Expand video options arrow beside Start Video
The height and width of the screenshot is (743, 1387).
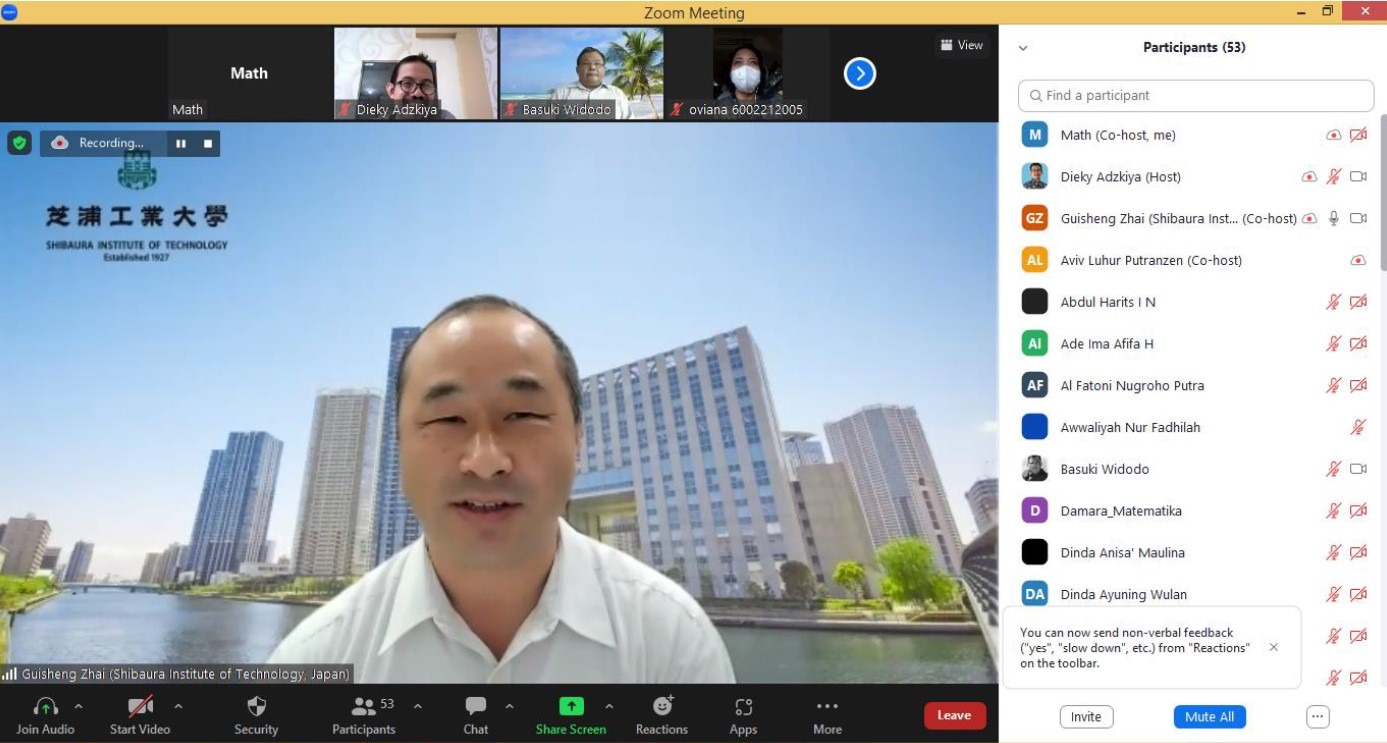click(x=178, y=706)
